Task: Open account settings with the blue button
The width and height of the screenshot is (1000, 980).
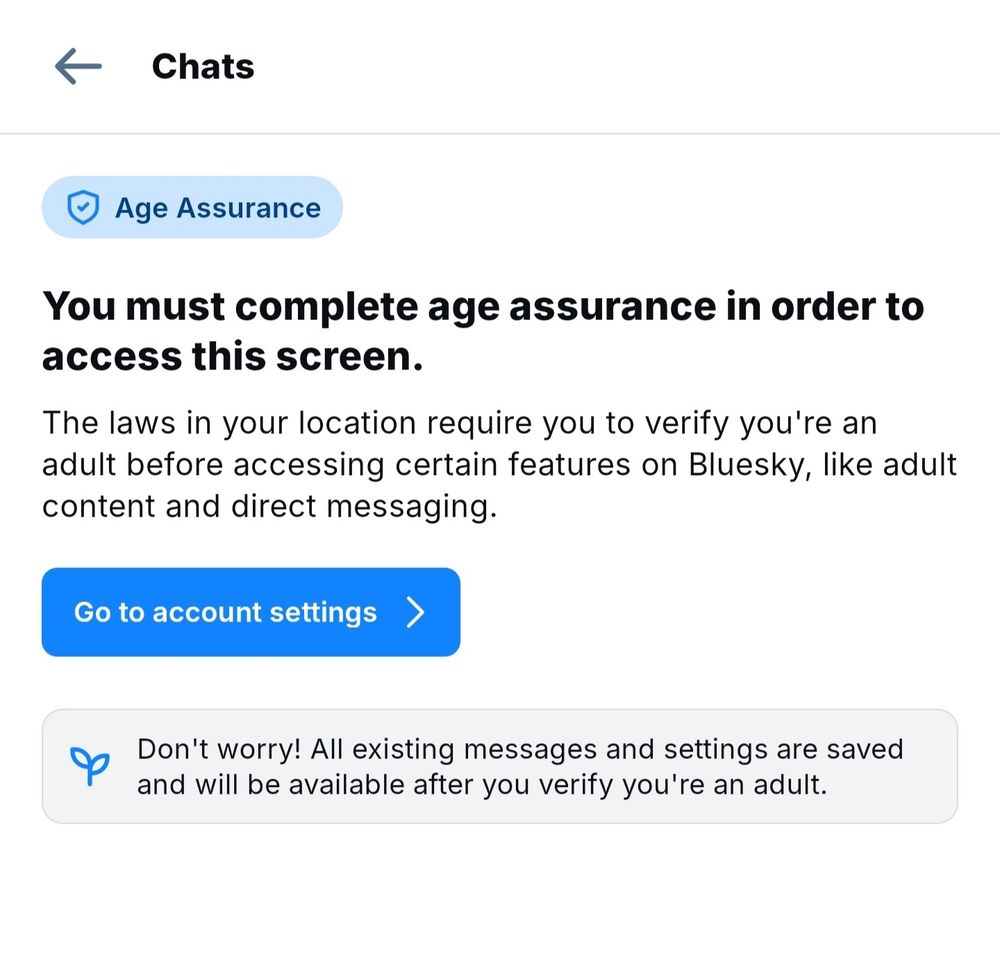Action: click(250, 612)
